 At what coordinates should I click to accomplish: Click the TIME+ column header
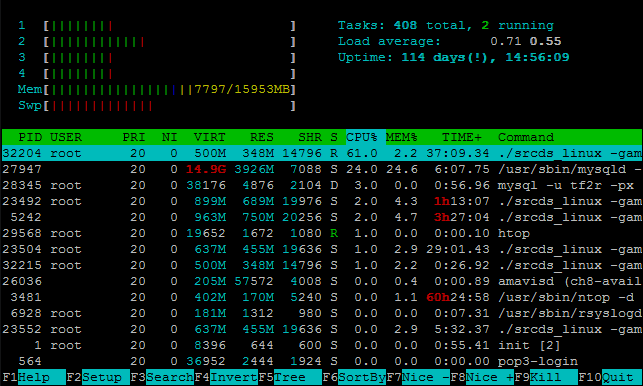click(462, 137)
